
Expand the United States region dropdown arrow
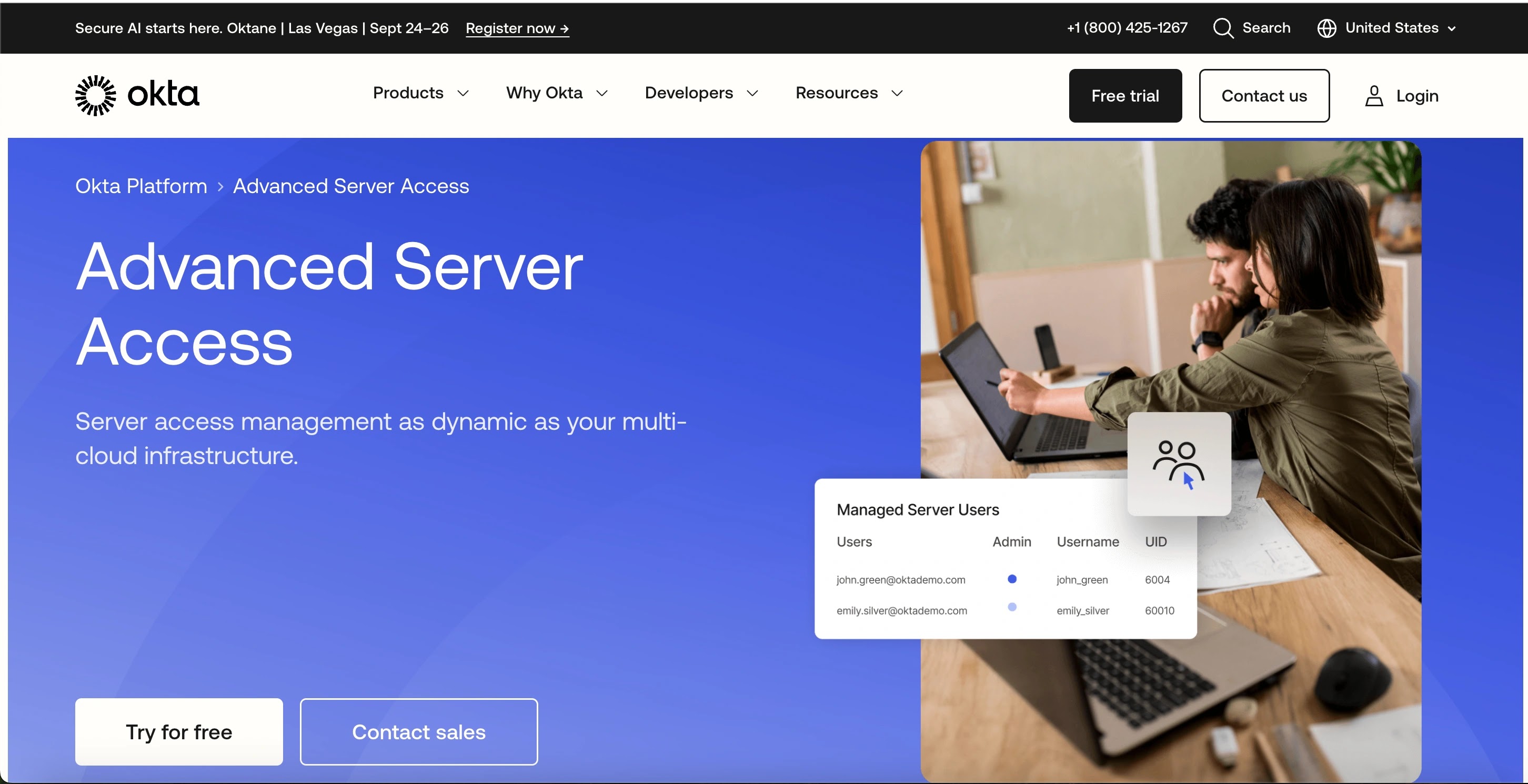pyautogui.click(x=1452, y=28)
